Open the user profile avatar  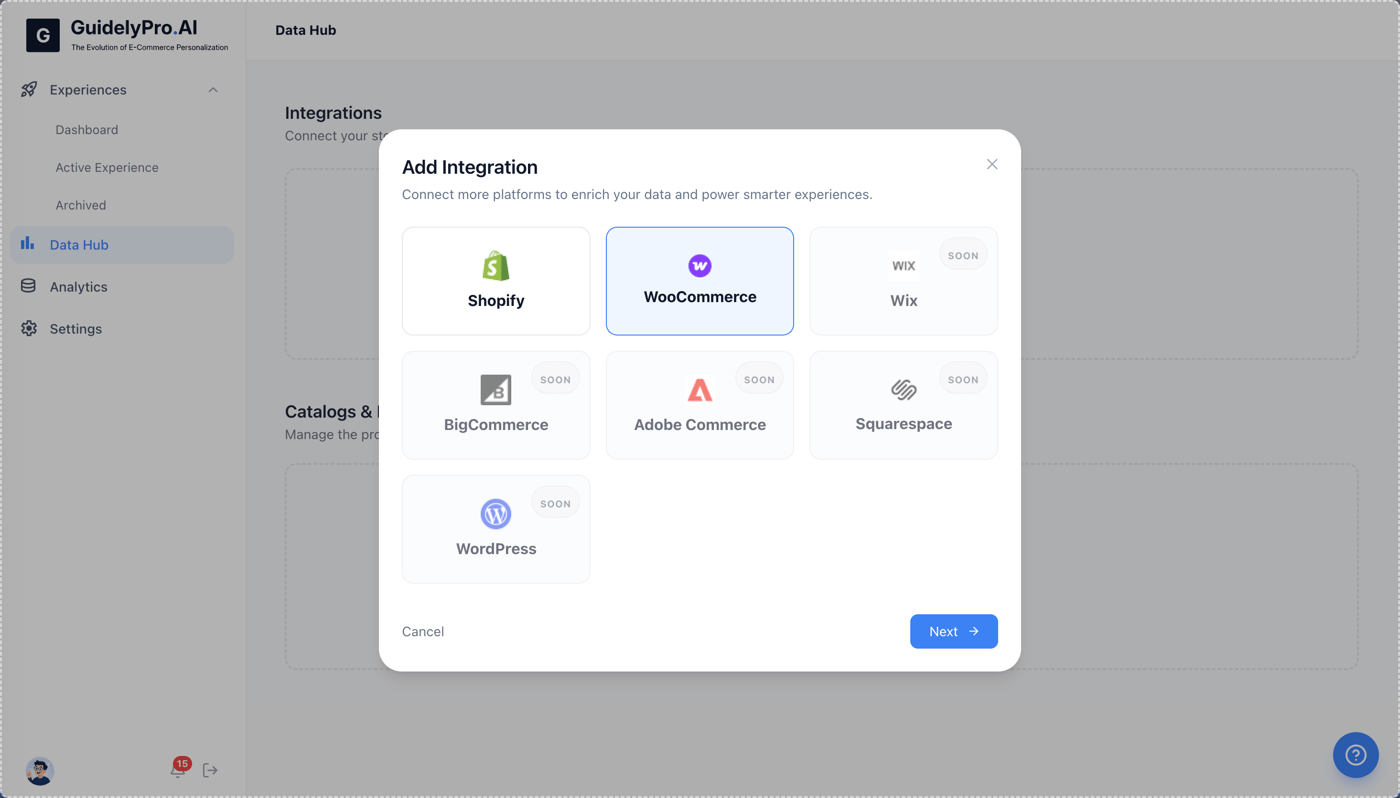[x=40, y=771]
